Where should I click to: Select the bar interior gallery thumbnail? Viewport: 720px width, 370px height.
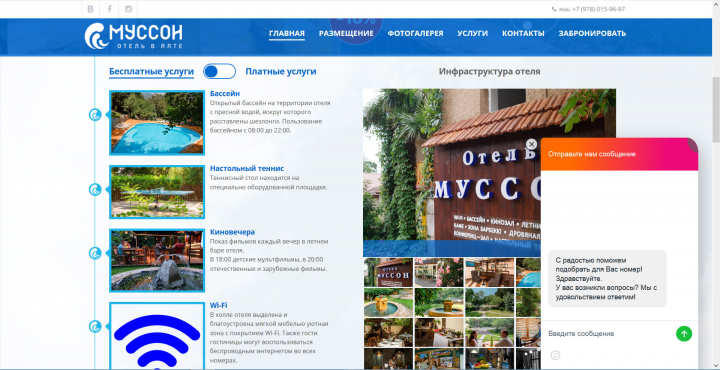click(x=489, y=272)
